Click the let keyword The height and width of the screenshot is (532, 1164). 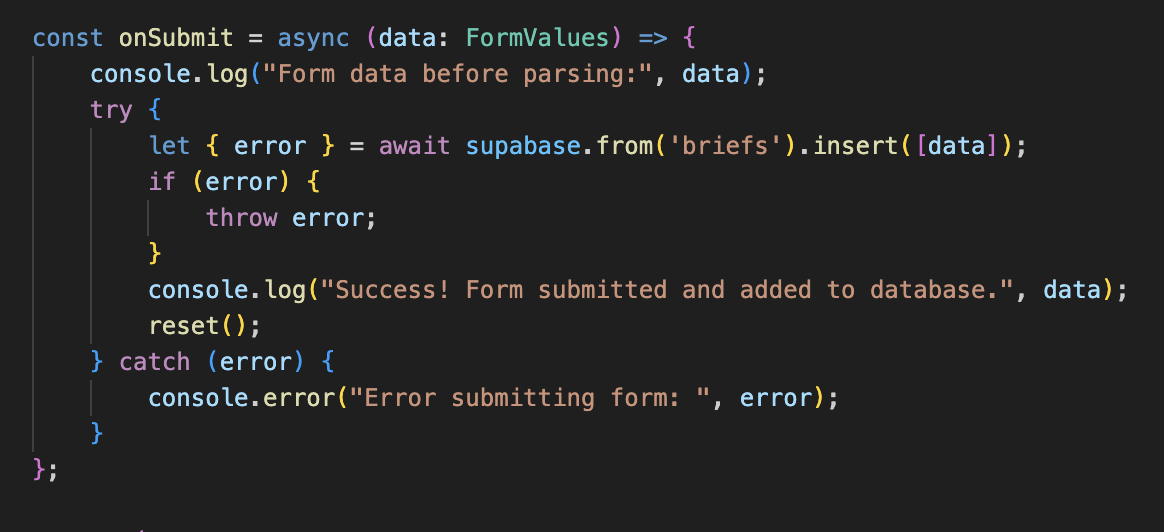pyautogui.click(x=169, y=146)
